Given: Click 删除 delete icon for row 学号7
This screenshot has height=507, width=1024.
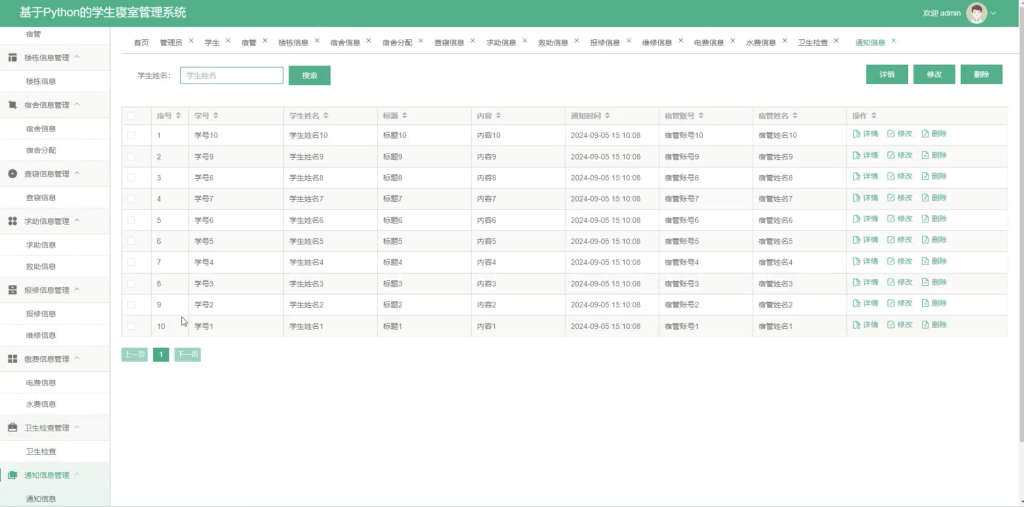Looking at the screenshot, I should [925, 198].
